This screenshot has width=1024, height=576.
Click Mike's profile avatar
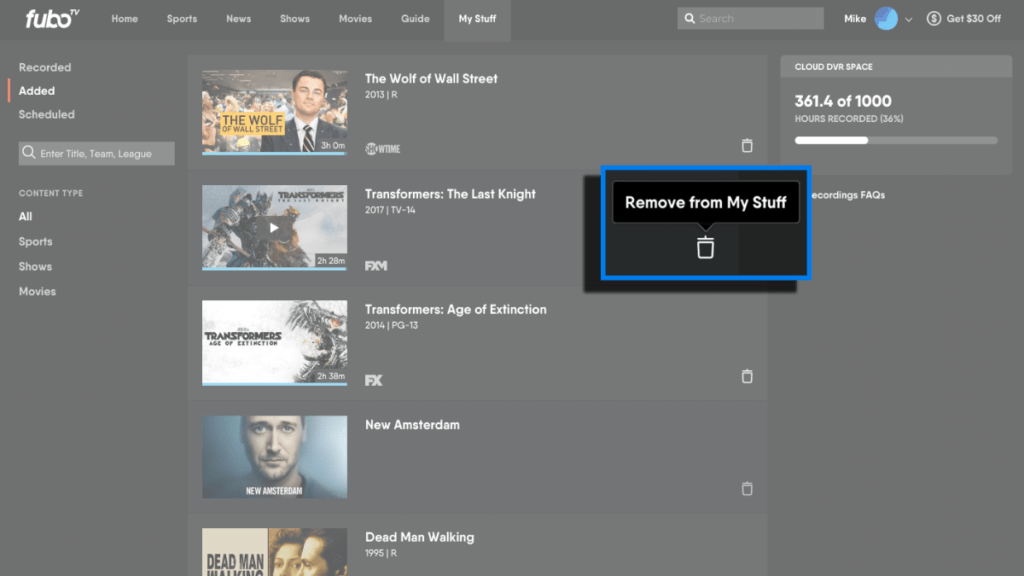click(x=884, y=18)
